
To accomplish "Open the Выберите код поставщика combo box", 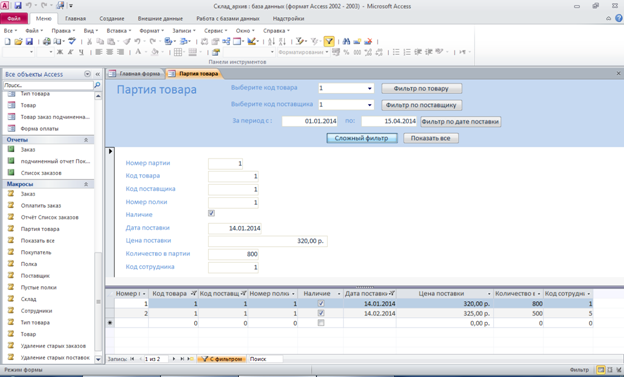I will (370, 105).
